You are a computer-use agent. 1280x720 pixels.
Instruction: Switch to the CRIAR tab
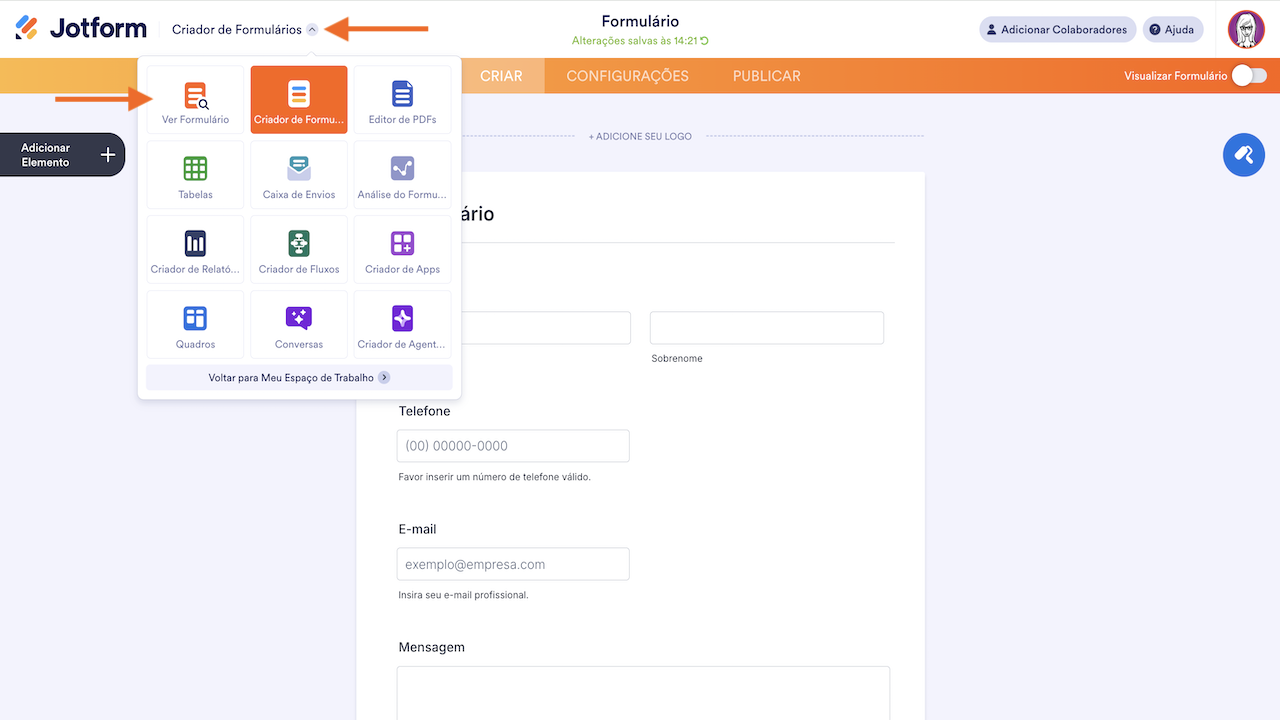coord(501,76)
